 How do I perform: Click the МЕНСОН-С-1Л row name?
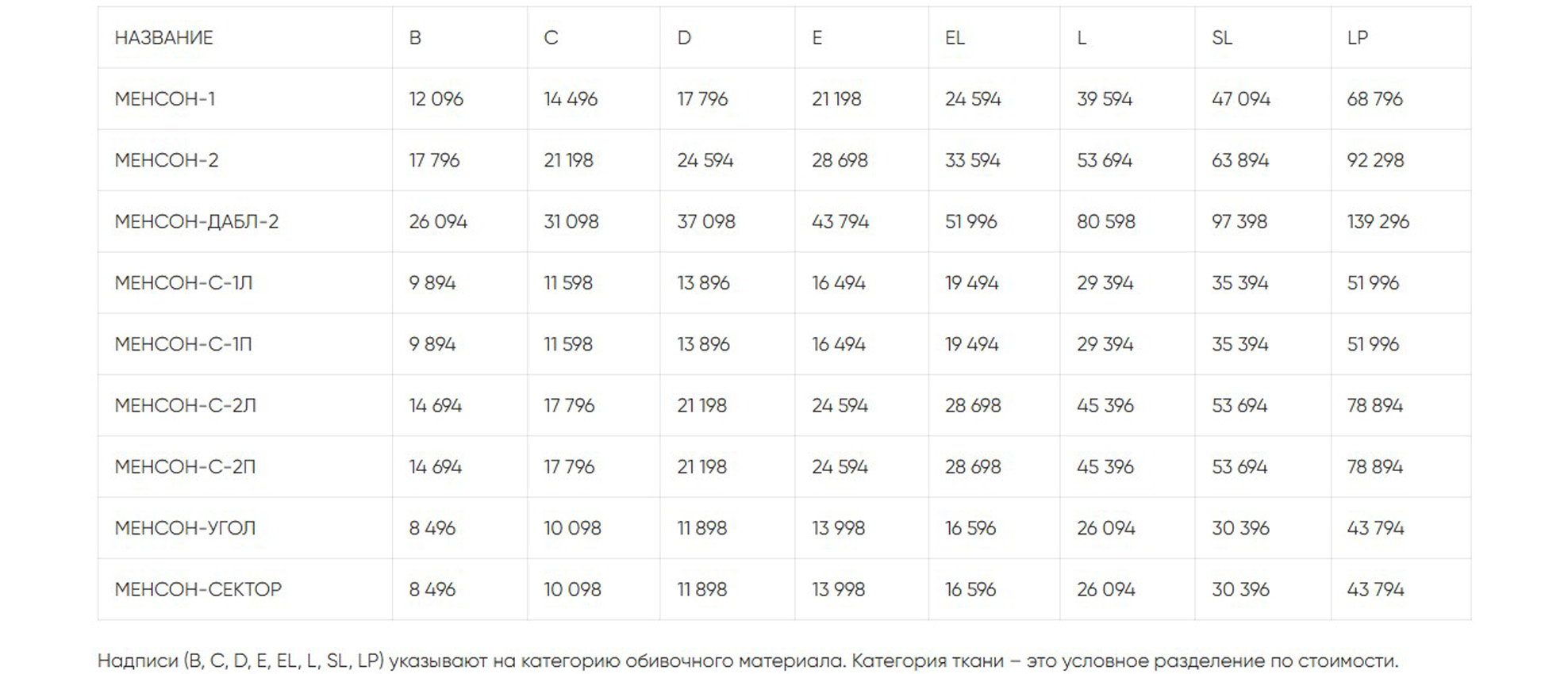coord(183,283)
